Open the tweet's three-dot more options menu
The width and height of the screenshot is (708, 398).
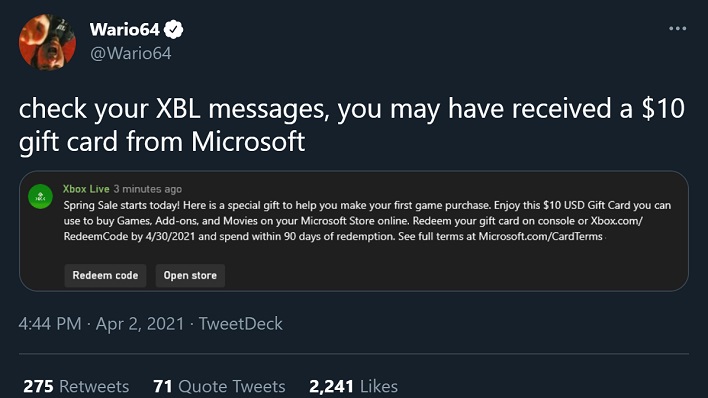[677, 28]
